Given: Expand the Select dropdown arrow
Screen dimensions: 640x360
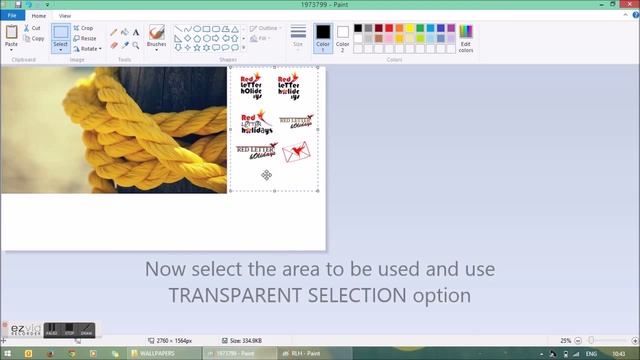Looking at the screenshot, I should (x=60, y=50).
